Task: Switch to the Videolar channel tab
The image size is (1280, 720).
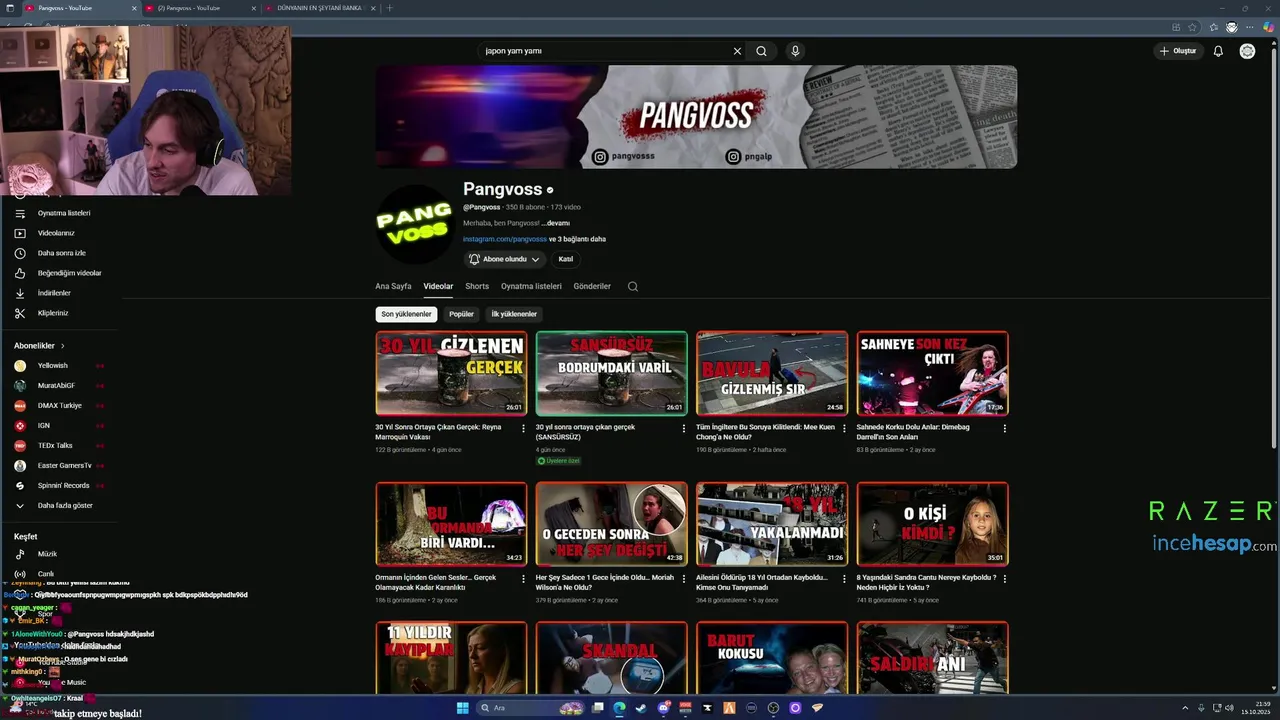Action: pos(438,286)
